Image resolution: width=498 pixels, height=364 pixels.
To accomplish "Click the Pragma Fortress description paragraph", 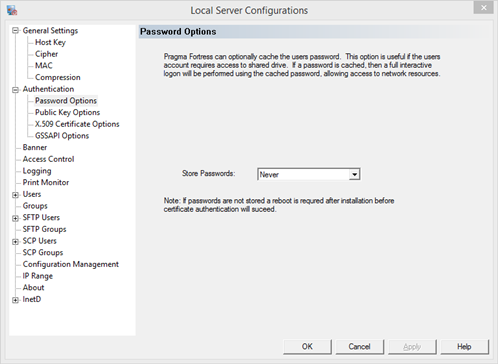I will pyautogui.click(x=302, y=65).
